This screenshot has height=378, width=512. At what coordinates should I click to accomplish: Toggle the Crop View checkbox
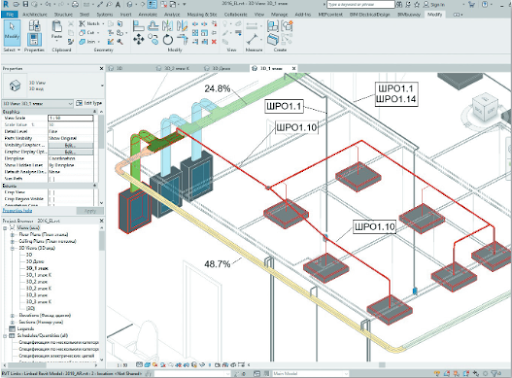[52, 192]
